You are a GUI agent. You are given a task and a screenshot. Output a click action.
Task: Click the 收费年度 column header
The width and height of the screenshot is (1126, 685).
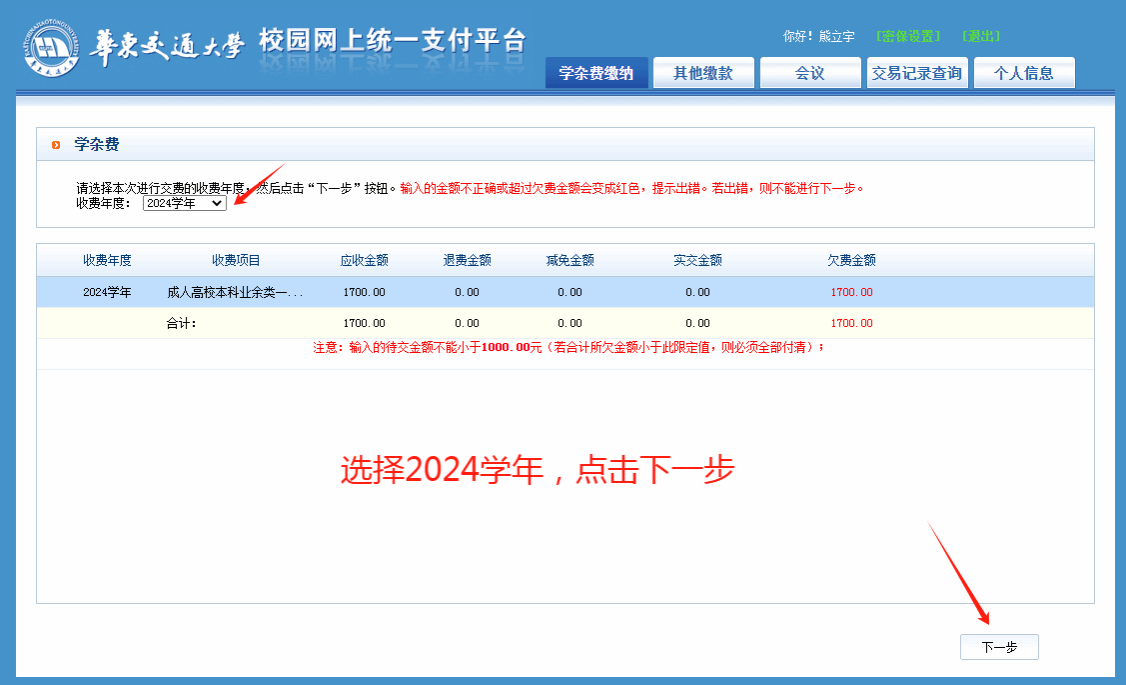[x=107, y=260]
